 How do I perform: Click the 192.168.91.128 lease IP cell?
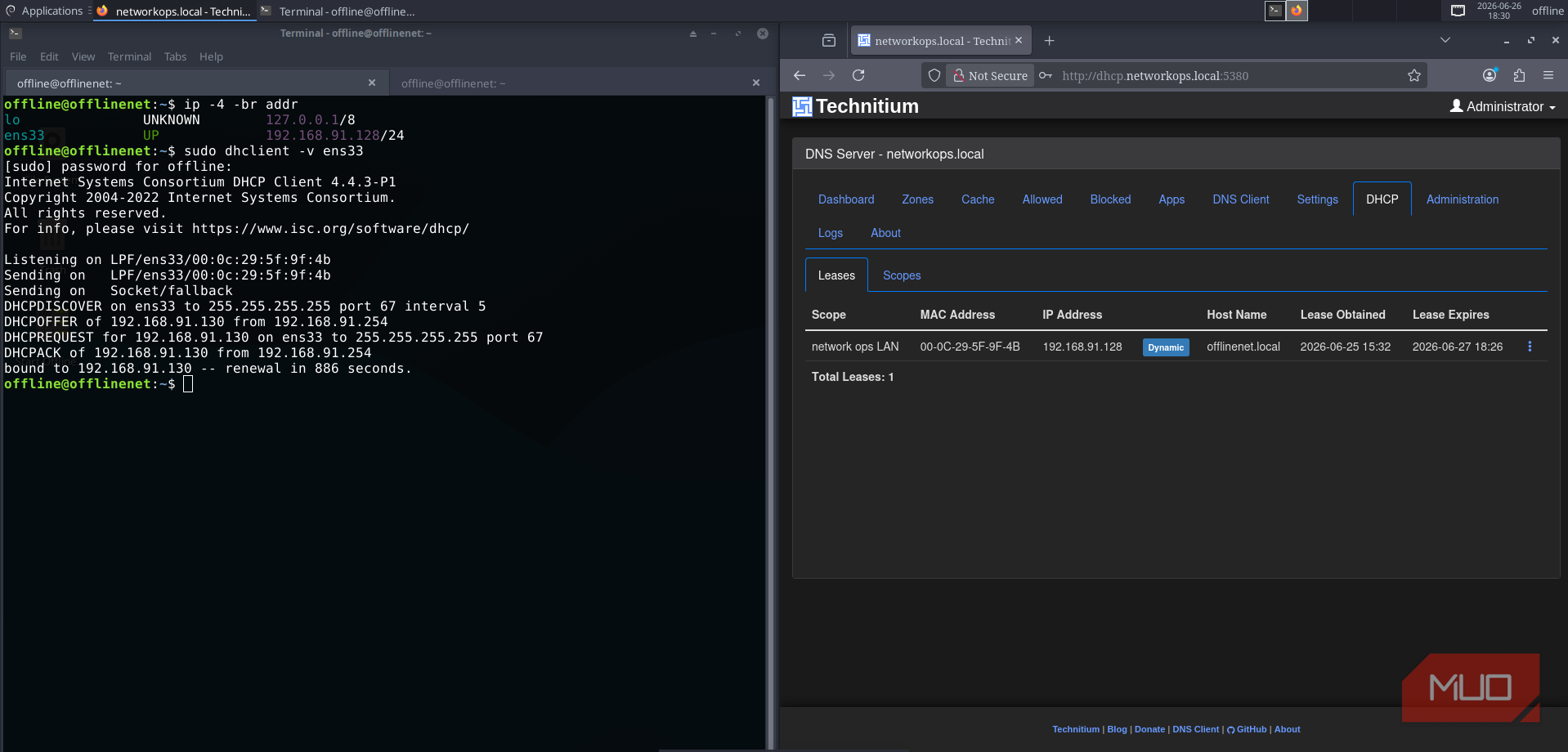point(1082,347)
